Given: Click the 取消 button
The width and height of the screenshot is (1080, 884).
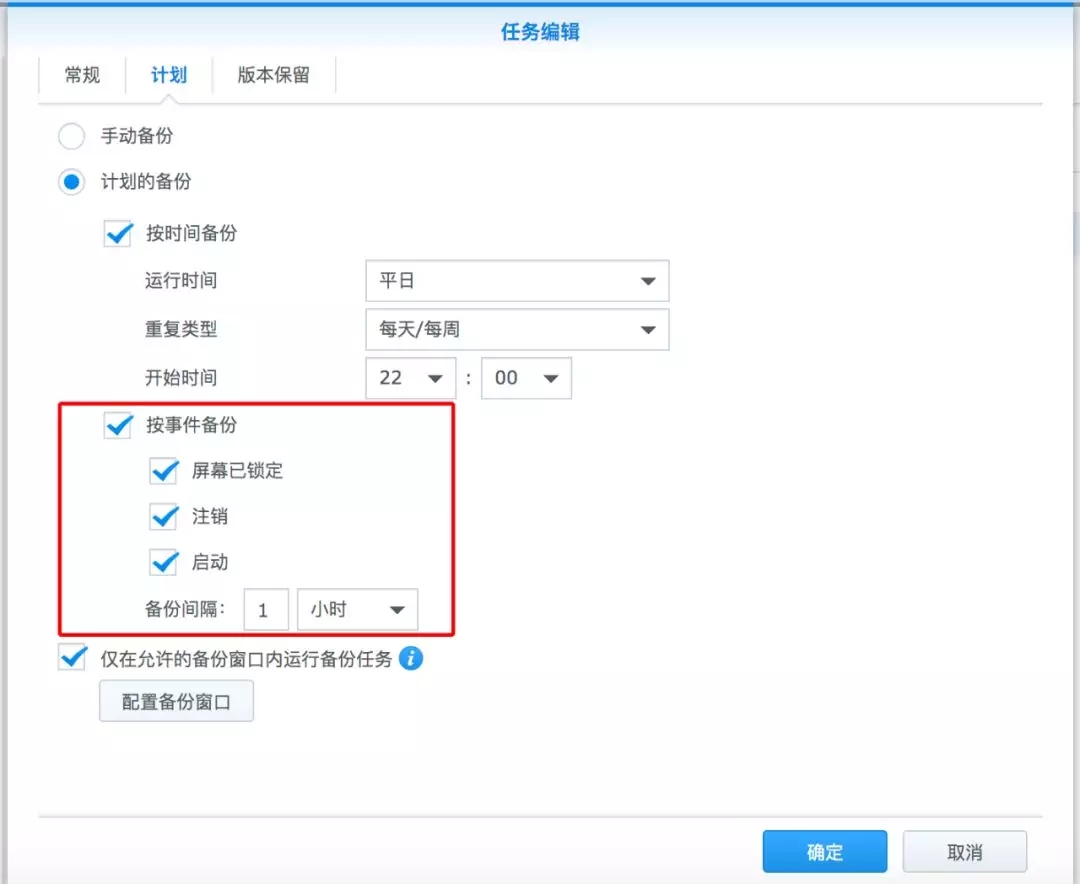Looking at the screenshot, I should point(964,850).
